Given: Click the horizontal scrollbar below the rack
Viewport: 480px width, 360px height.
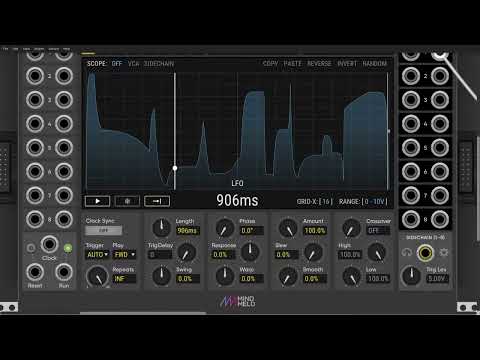Looking at the screenshot, I should [x=143, y=313].
